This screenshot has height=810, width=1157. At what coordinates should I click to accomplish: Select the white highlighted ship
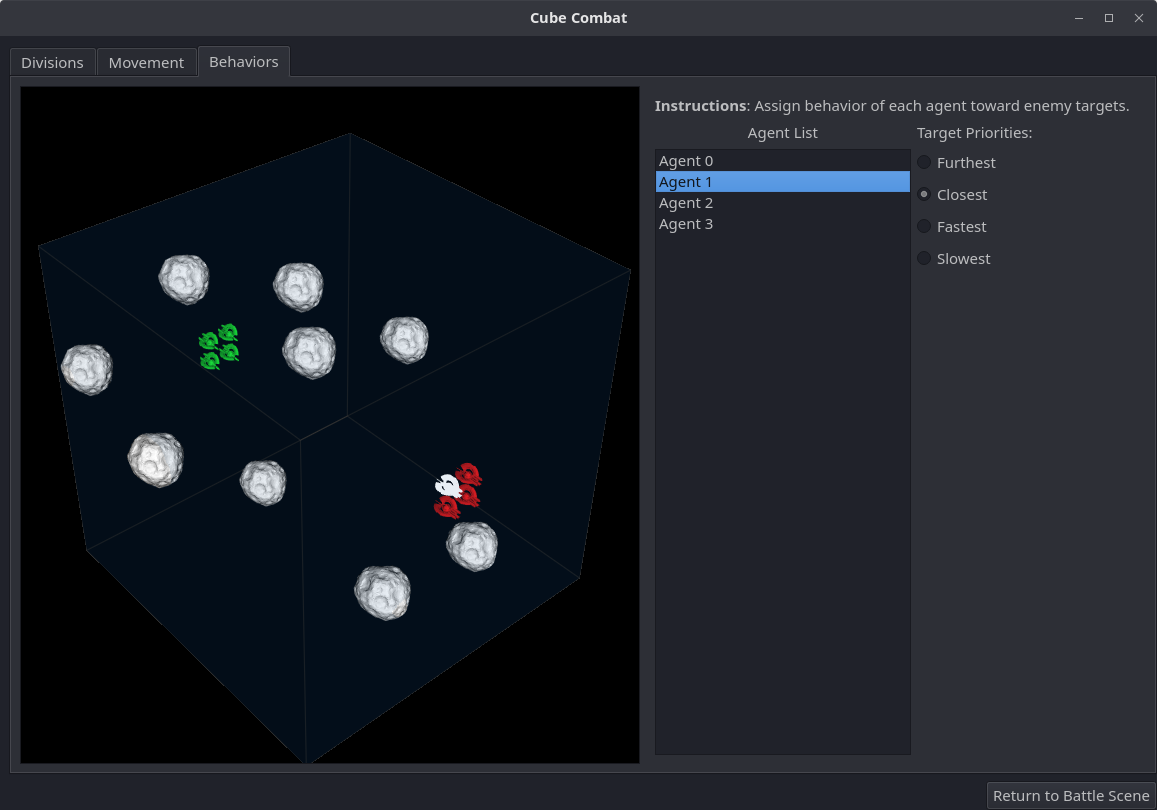pos(447,486)
